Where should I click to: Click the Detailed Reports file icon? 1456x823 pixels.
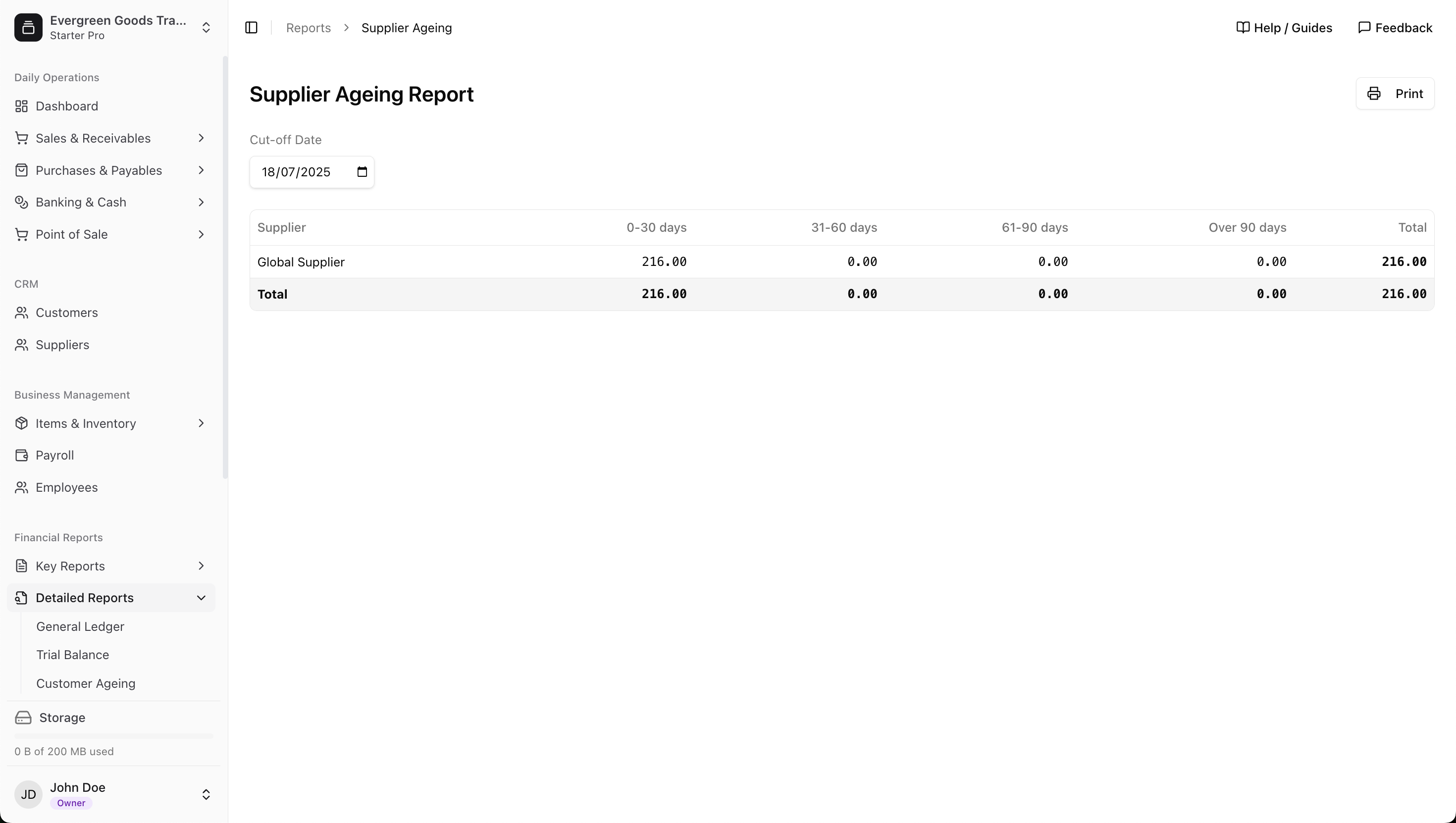pos(21,598)
